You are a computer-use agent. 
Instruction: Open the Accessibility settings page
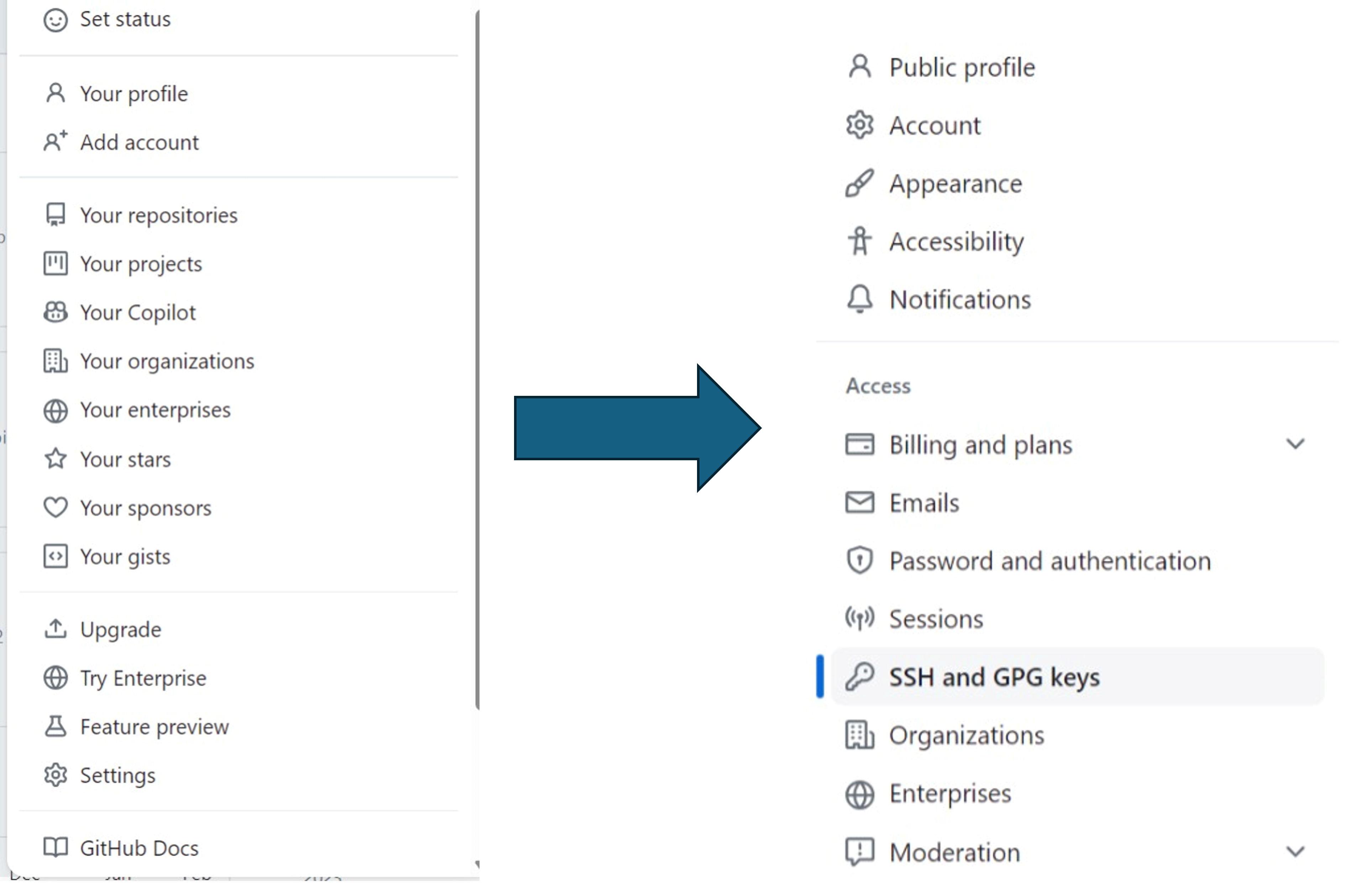pos(956,241)
